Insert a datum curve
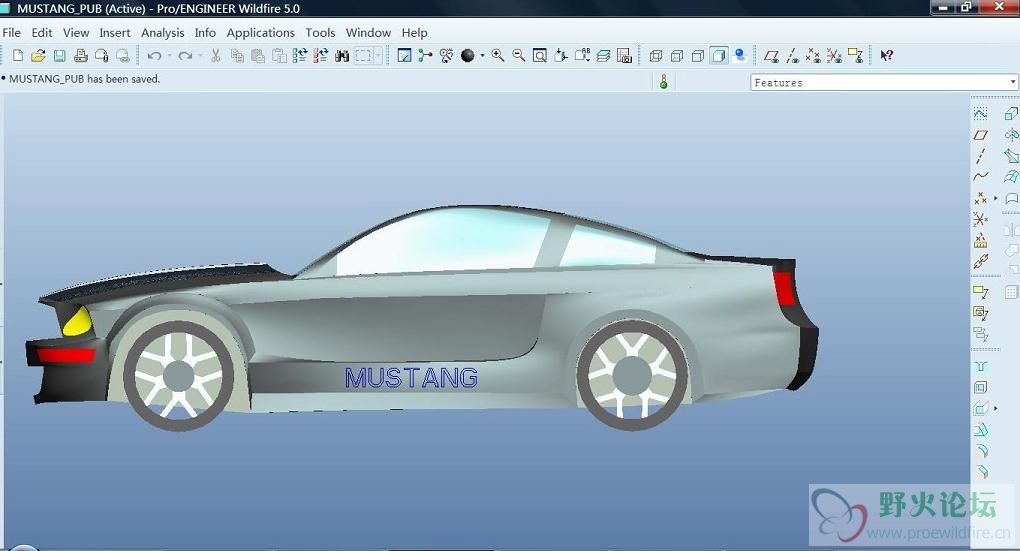Viewport: 1020px width, 551px height. coord(980,177)
